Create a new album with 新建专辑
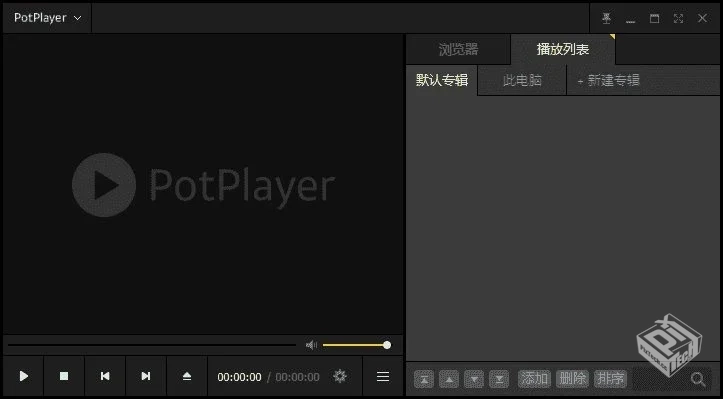The width and height of the screenshot is (723, 399). 608,81
